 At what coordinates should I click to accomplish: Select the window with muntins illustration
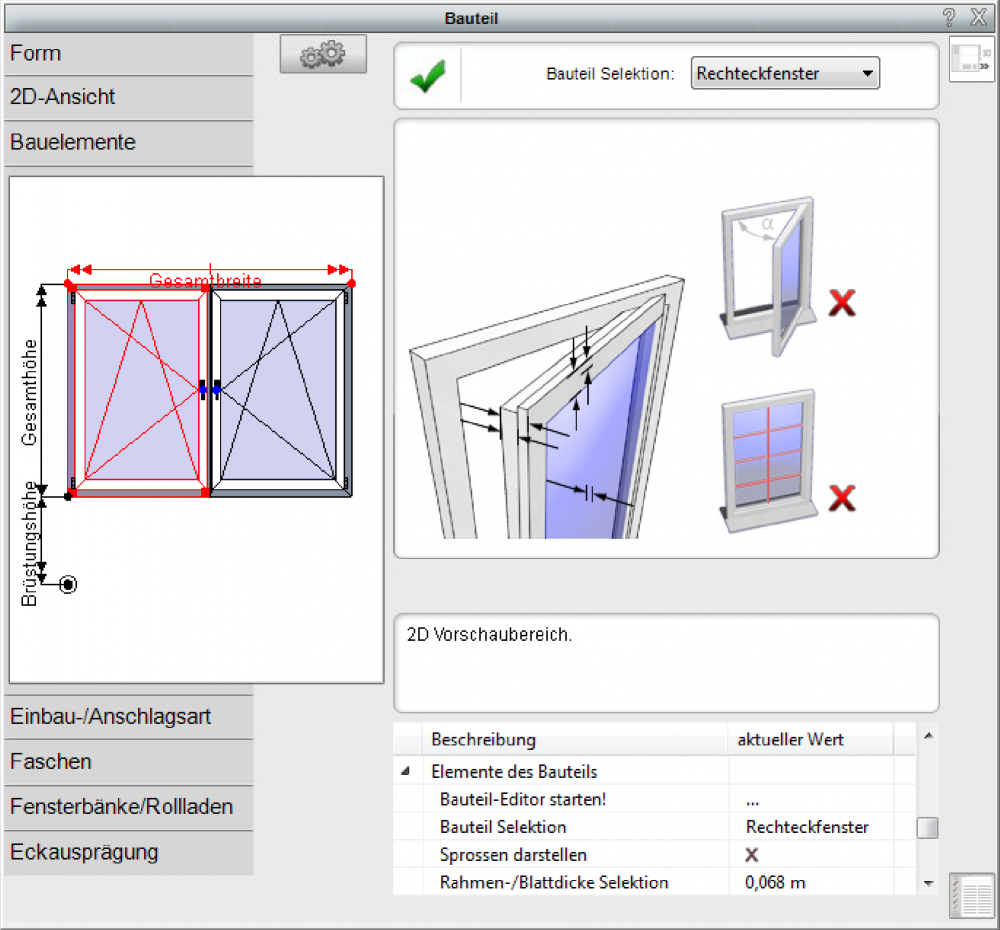(767, 455)
